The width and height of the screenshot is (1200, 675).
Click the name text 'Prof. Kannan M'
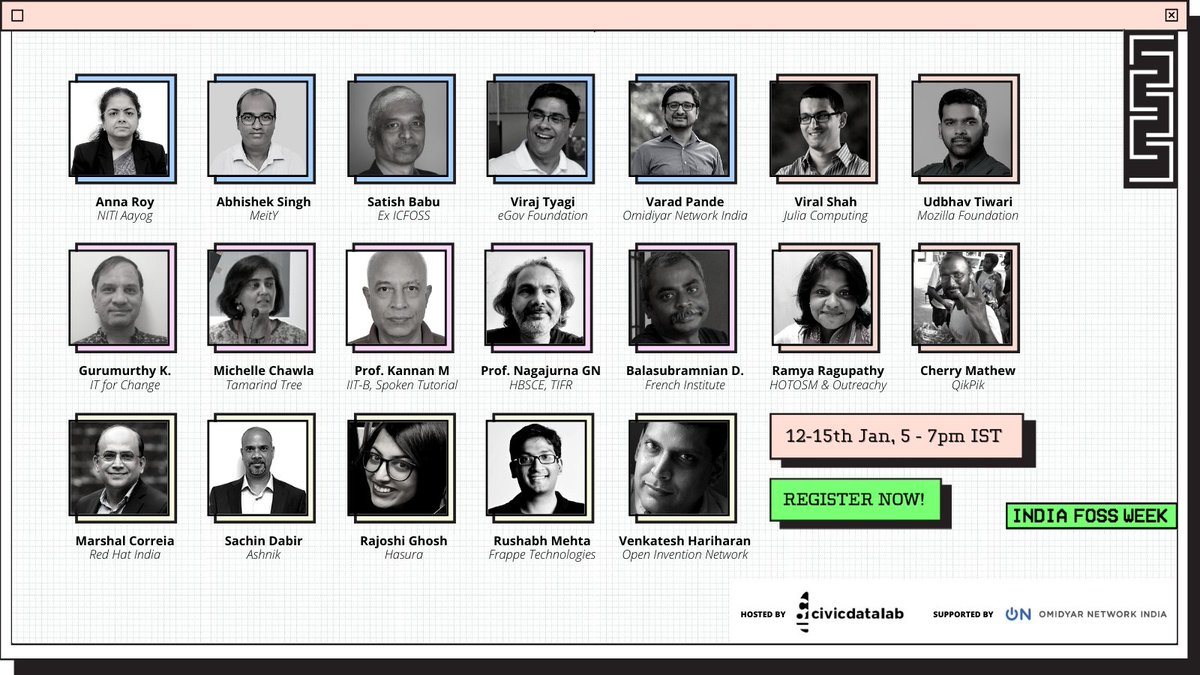(x=403, y=370)
